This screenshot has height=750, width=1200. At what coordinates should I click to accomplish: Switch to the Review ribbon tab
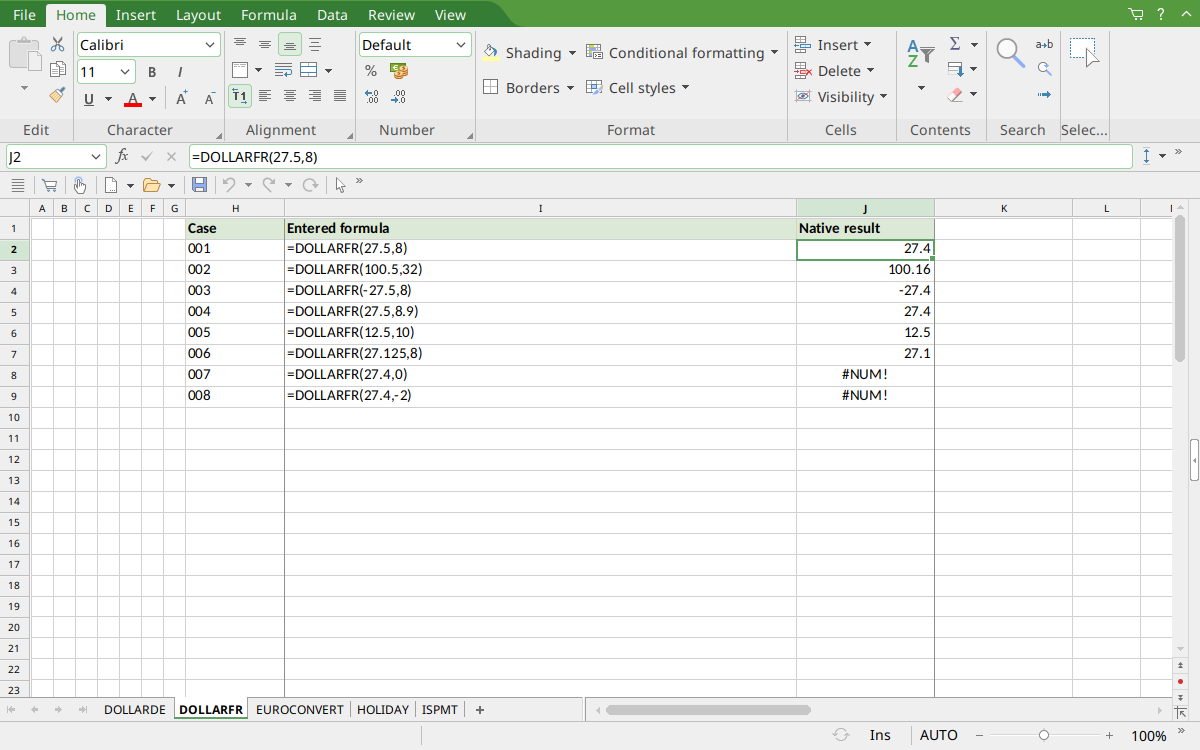391,15
